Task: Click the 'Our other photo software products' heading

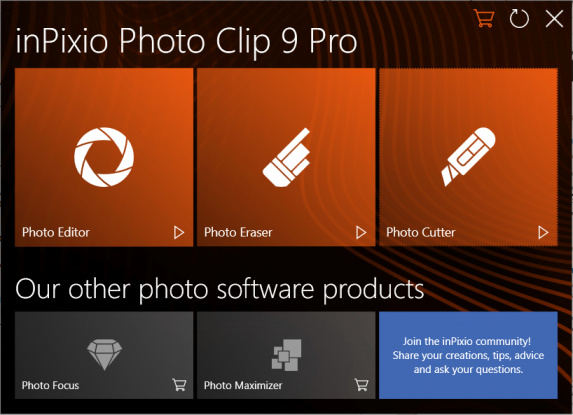Action: (x=220, y=289)
